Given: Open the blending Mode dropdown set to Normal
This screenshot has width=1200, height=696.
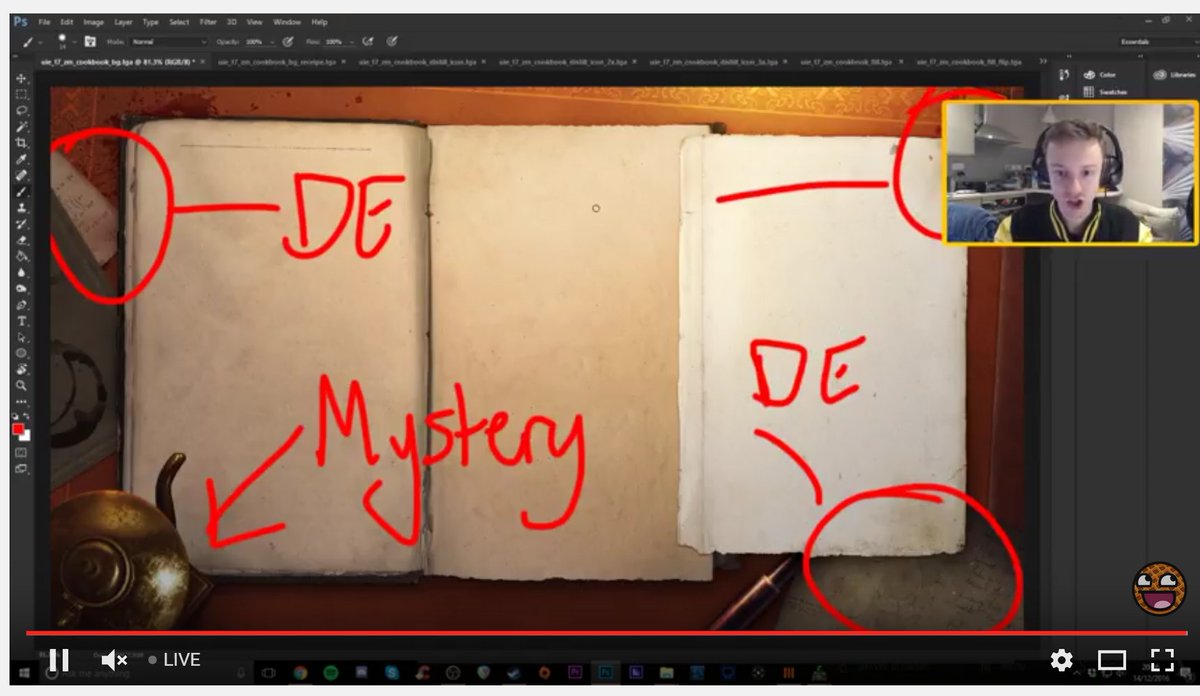Looking at the screenshot, I should tap(168, 42).
